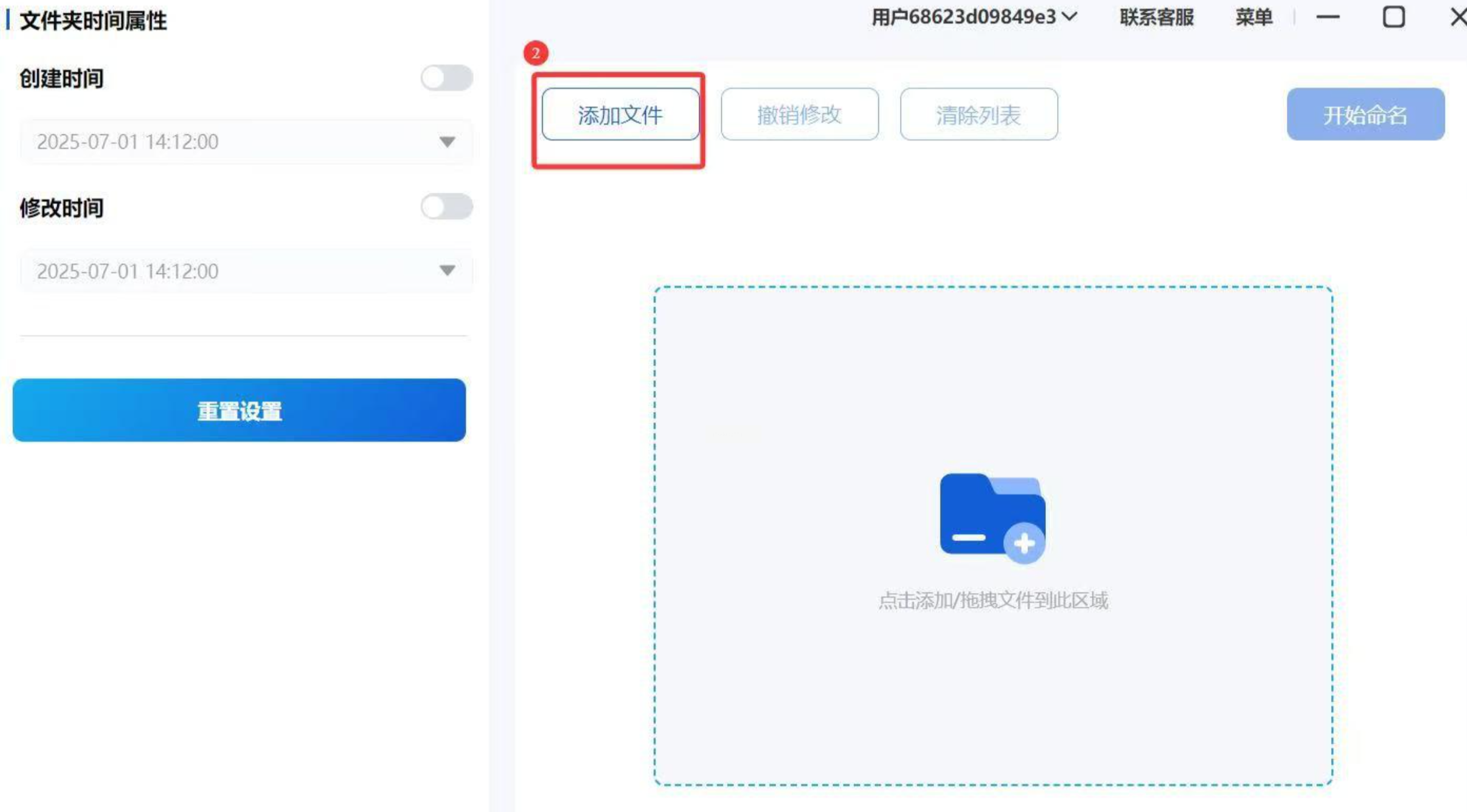Click the 撤销修改 button

click(x=799, y=115)
